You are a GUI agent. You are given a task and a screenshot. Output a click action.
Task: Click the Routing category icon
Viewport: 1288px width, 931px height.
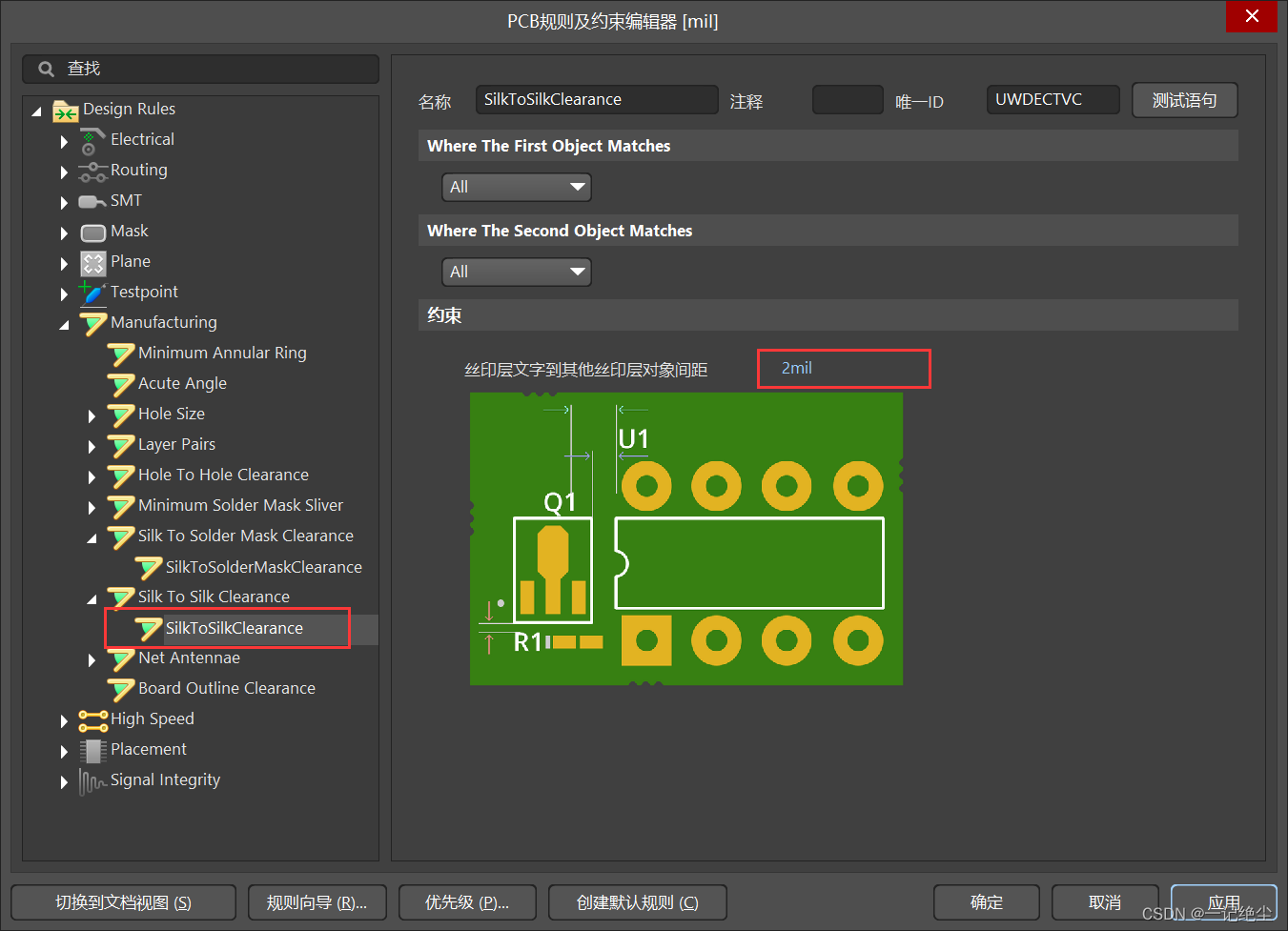pos(92,172)
